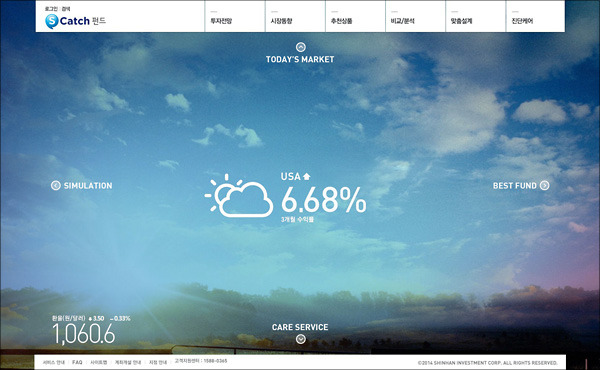Image resolution: width=600 pixels, height=370 pixels.
Task: Click the up arrow next to USA
Action: click(307, 176)
